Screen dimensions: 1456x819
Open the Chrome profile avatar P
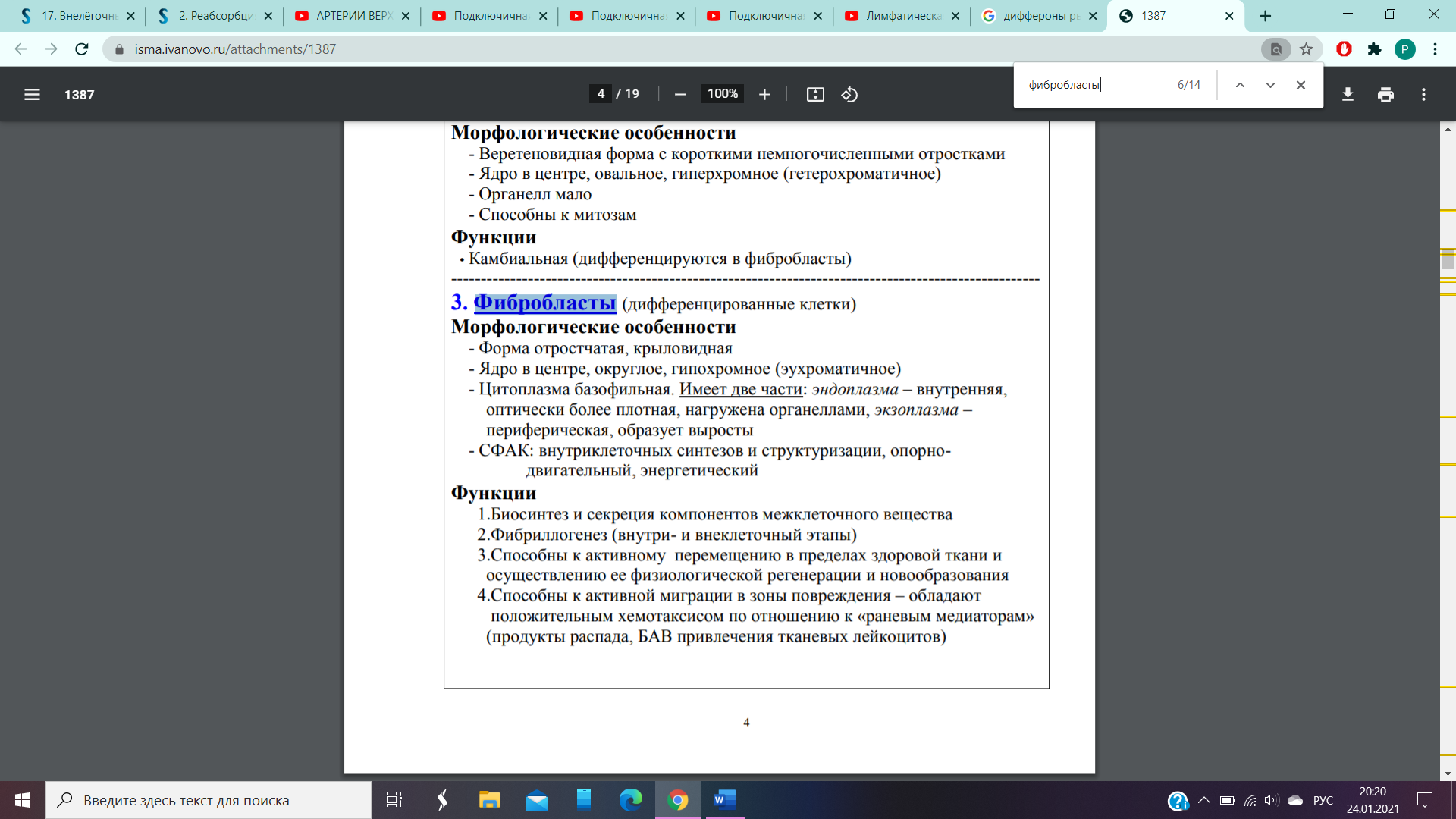(1404, 49)
